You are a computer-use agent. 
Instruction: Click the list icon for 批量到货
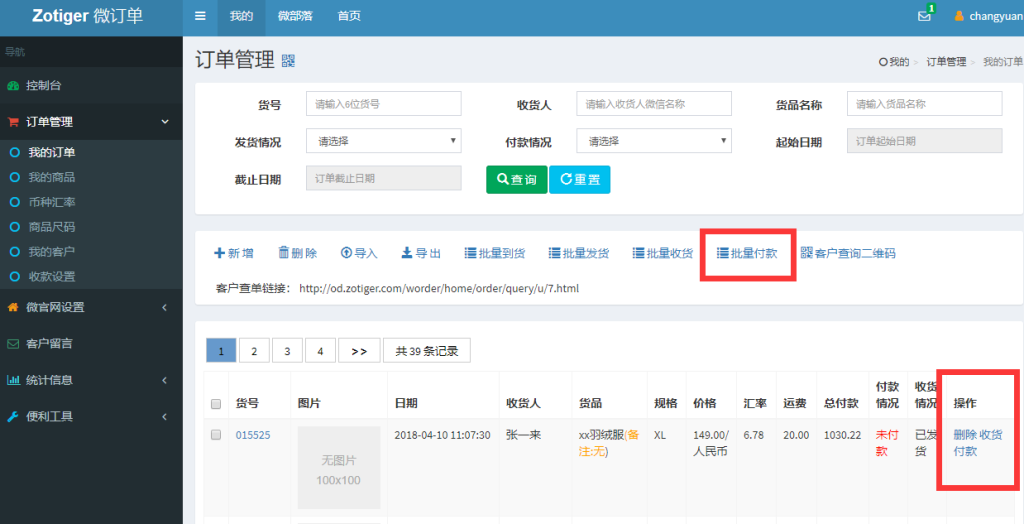point(470,253)
